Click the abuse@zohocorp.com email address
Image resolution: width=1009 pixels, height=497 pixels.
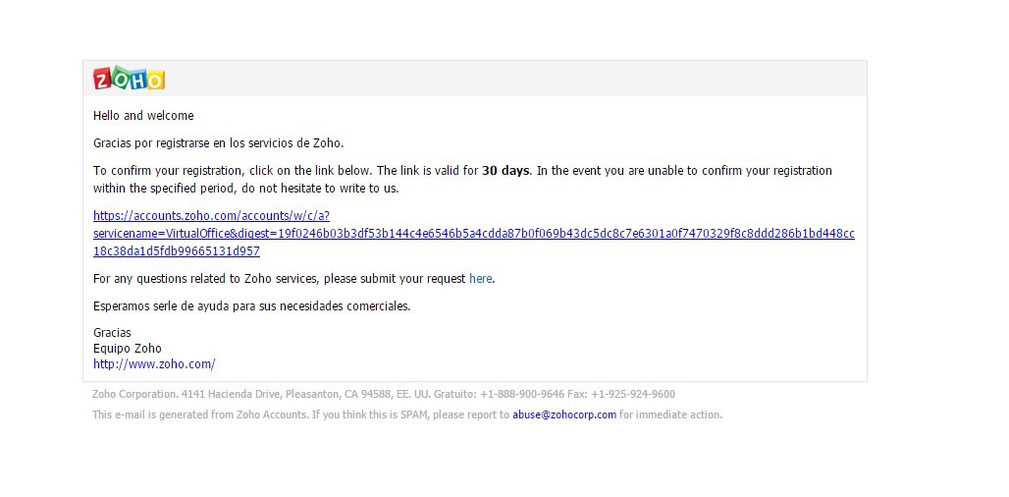[564, 415]
